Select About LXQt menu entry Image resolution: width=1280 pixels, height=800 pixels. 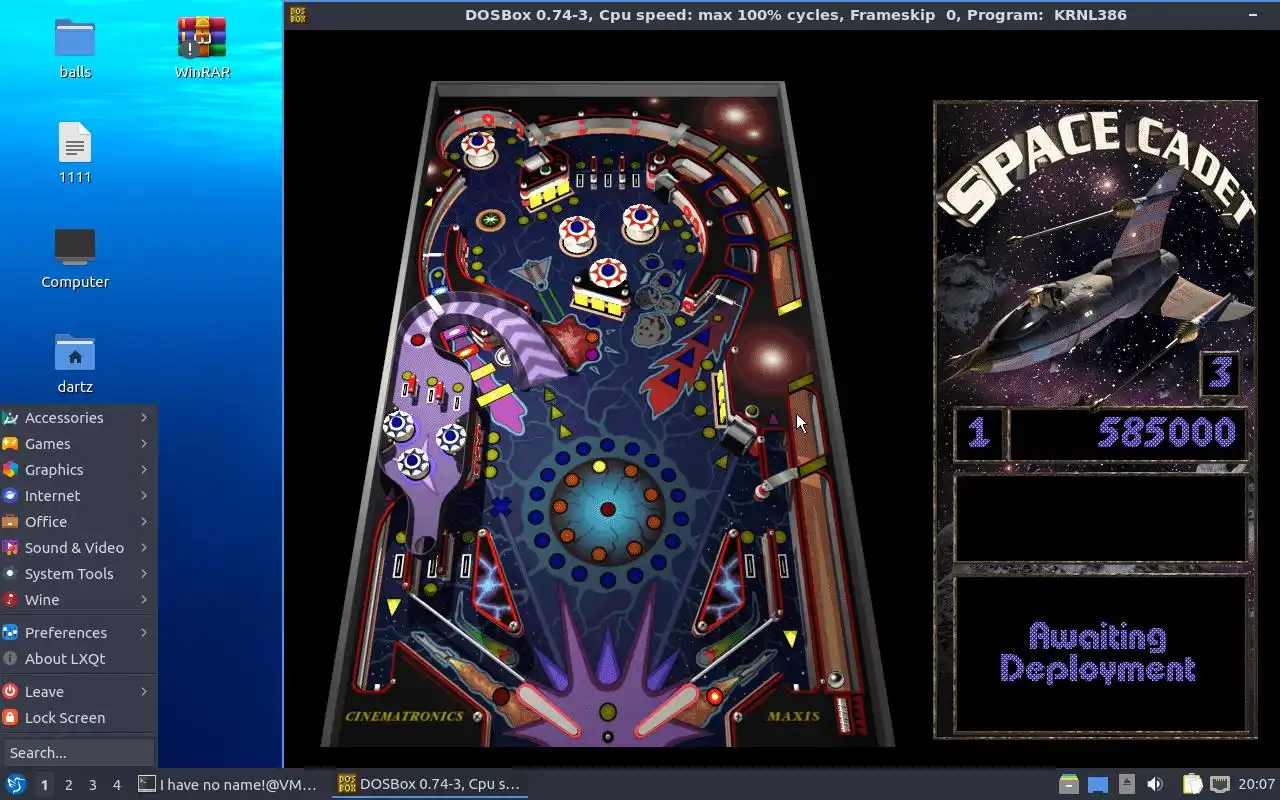click(78, 658)
